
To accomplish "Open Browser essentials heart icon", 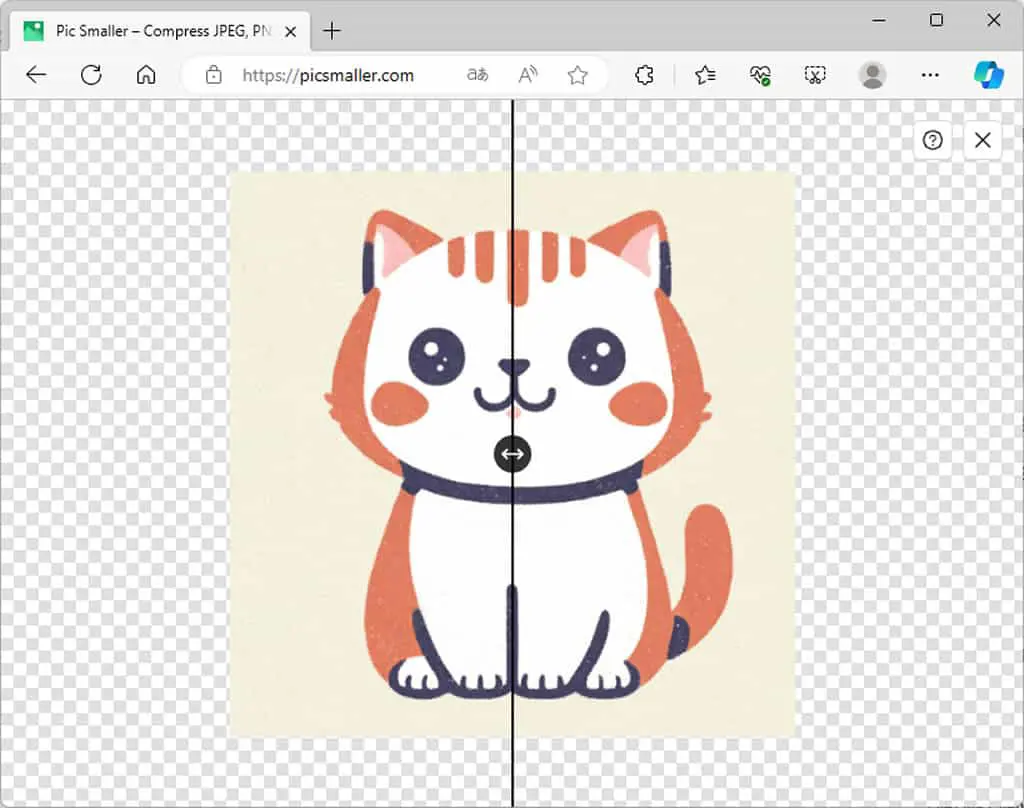I will pyautogui.click(x=760, y=75).
